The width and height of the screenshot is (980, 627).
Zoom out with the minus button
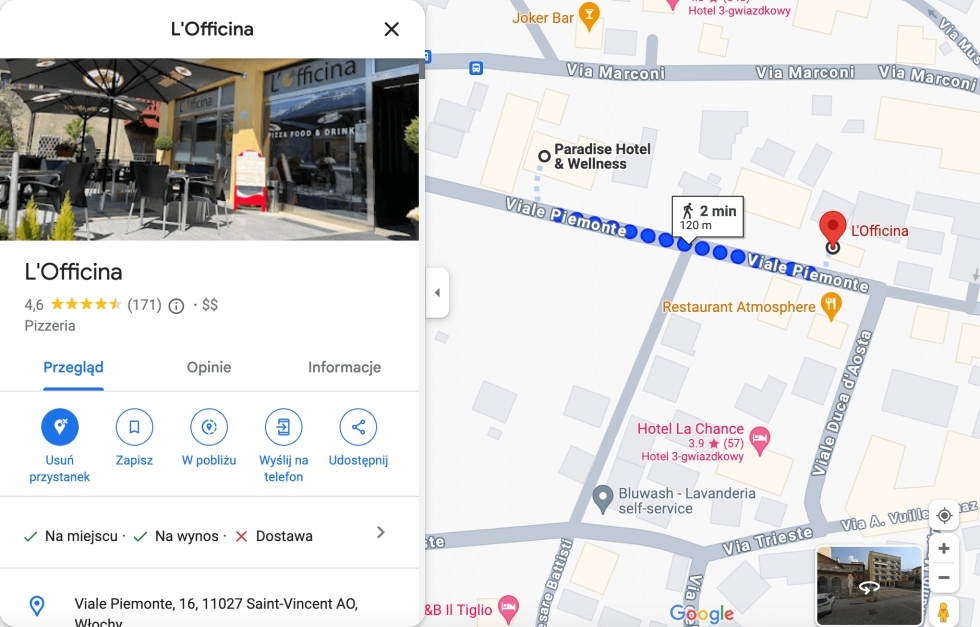[x=944, y=578]
